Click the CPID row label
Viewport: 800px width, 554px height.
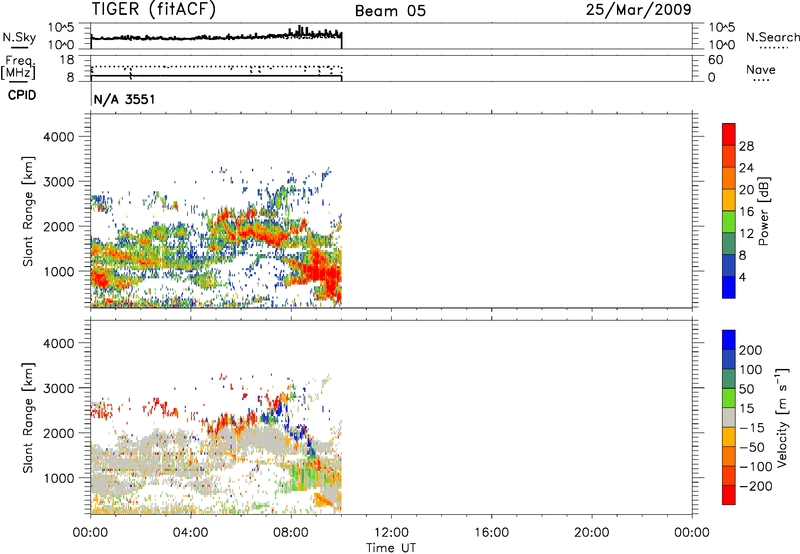tap(22, 95)
